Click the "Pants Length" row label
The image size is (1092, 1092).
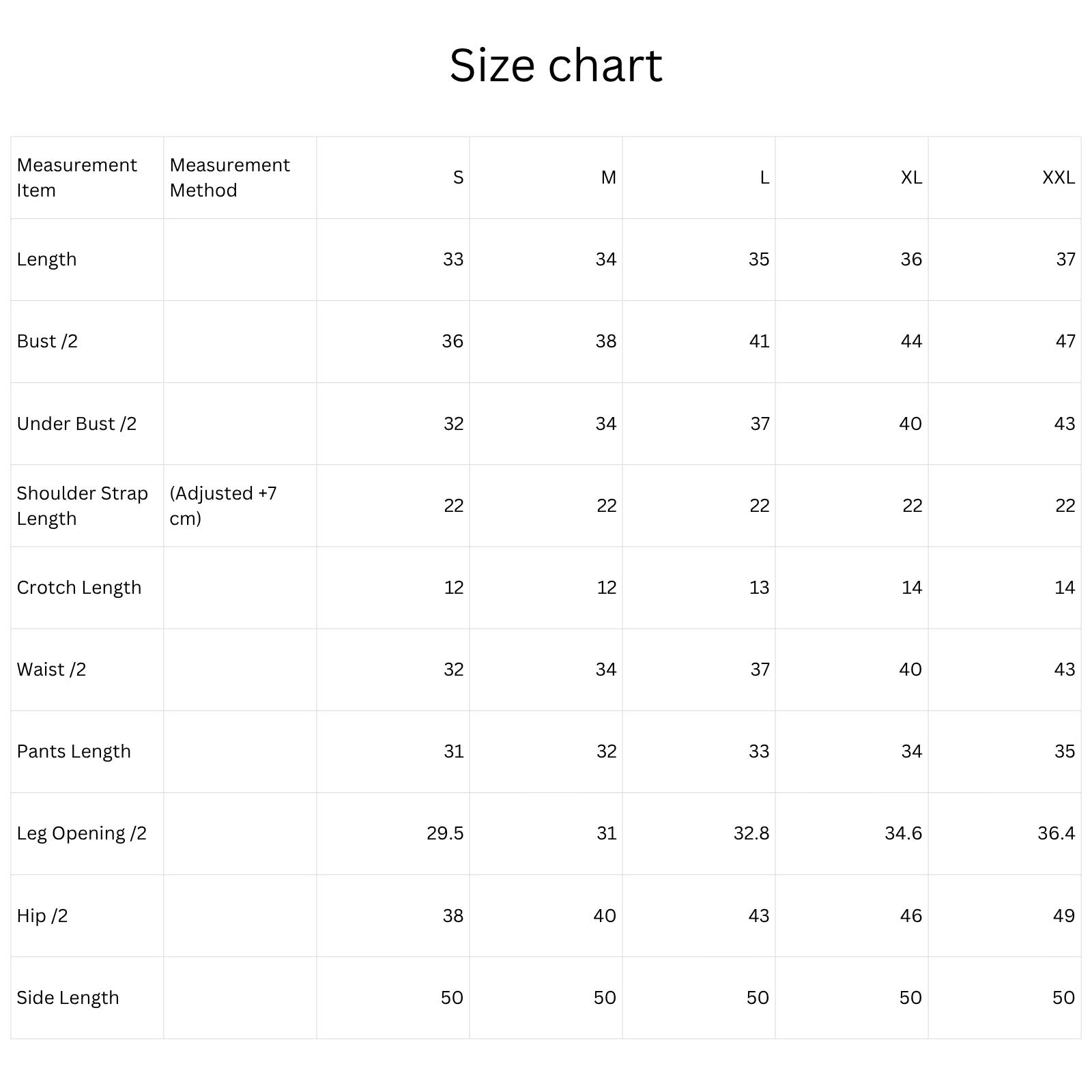[x=74, y=751]
